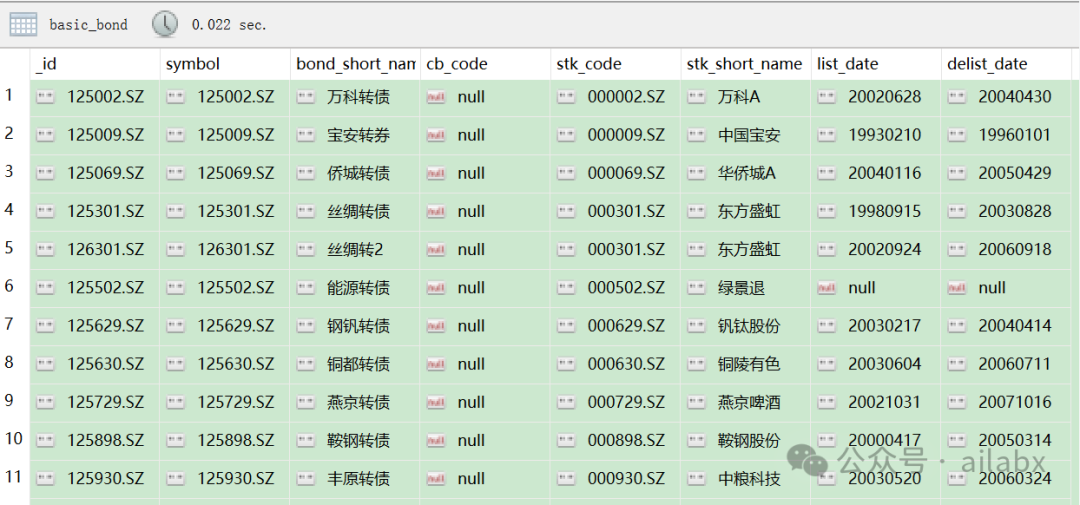Select stk_code cell 000629.SZ
This screenshot has height=505, width=1080.
pos(615,326)
